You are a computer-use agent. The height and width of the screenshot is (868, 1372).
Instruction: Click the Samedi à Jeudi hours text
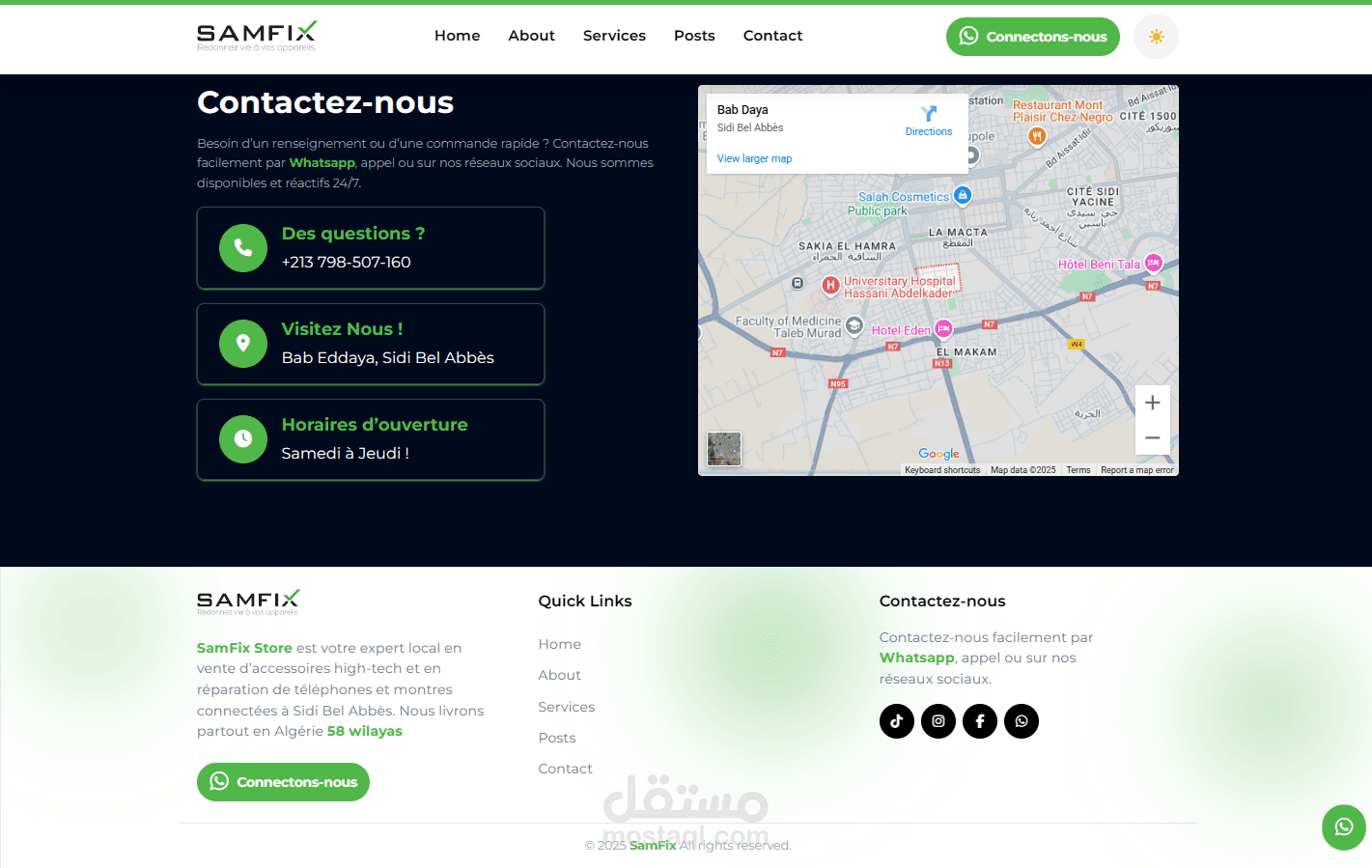point(345,453)
